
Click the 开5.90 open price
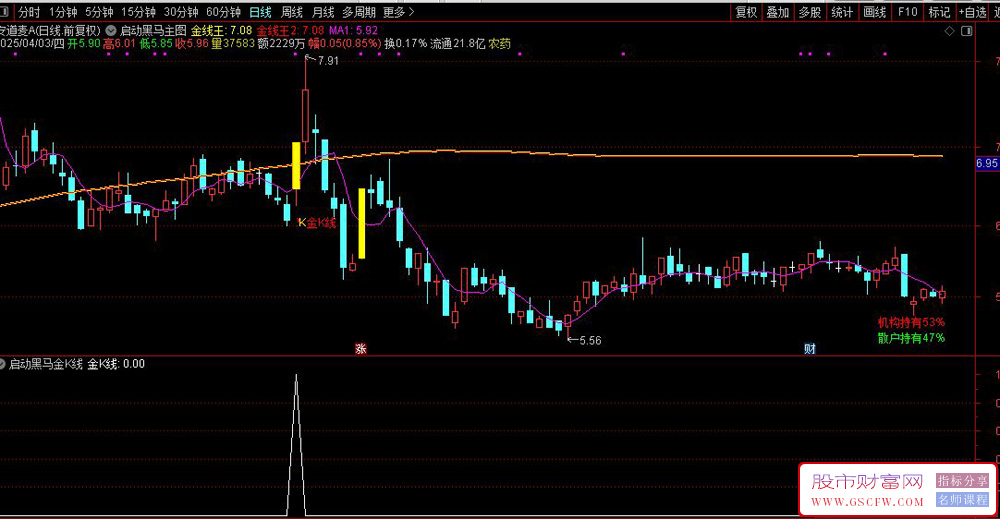(x=84, y=43)
